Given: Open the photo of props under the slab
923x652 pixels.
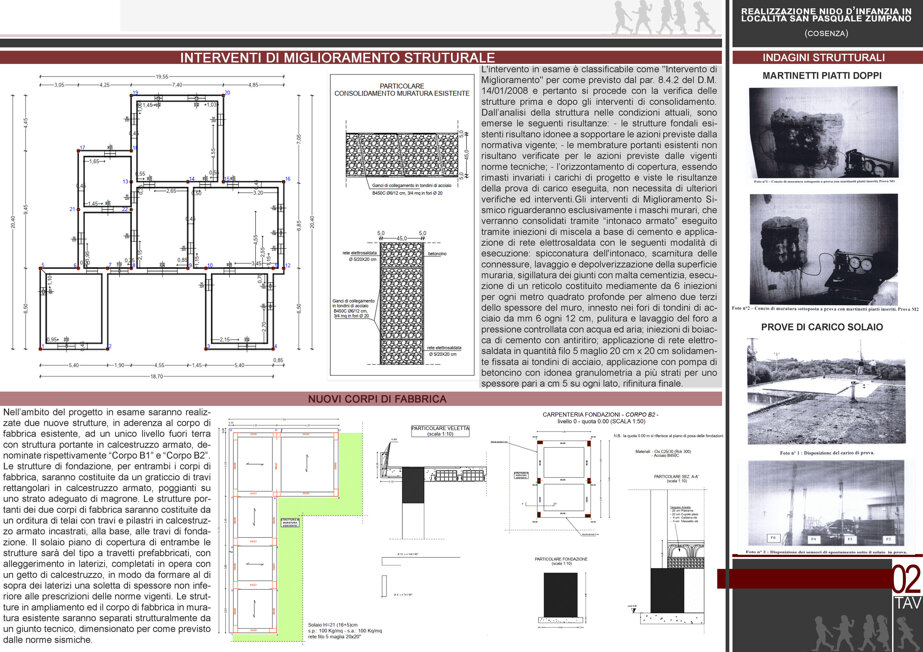Looking at the screenshot, I should 825,503.
